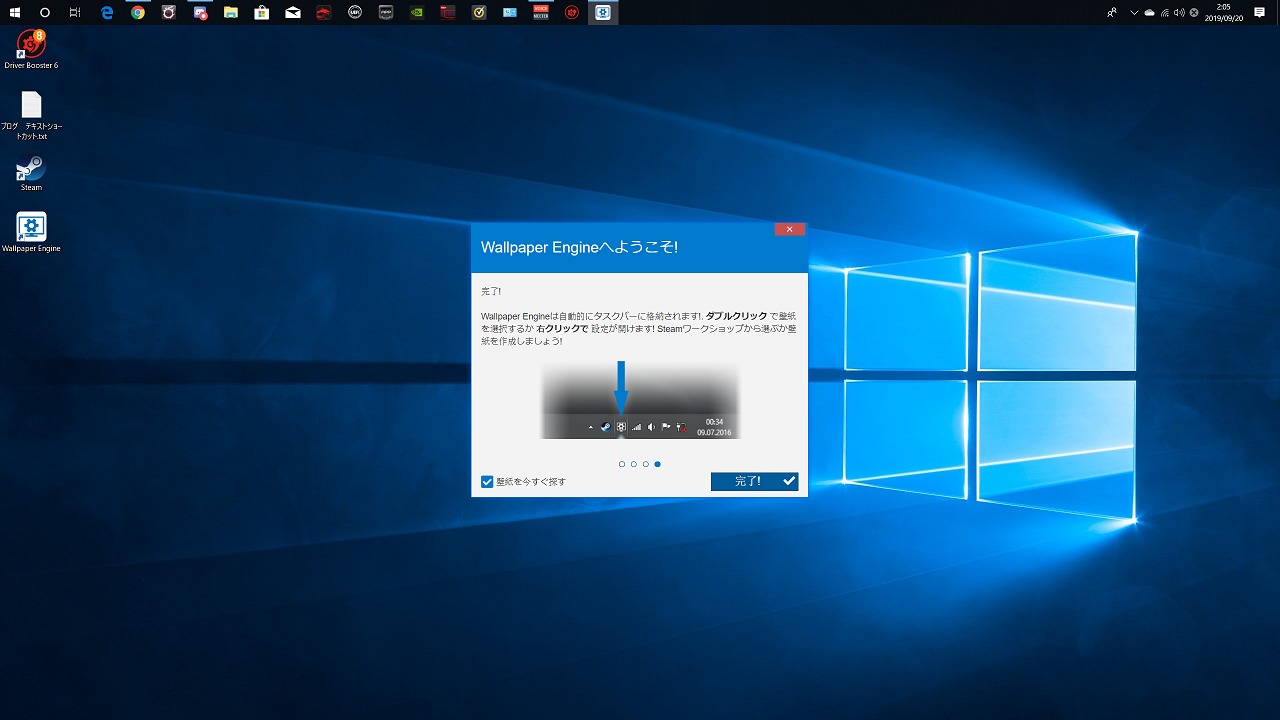Switch to Wallpaper Engine taskbar button

(x=603, y=13)
